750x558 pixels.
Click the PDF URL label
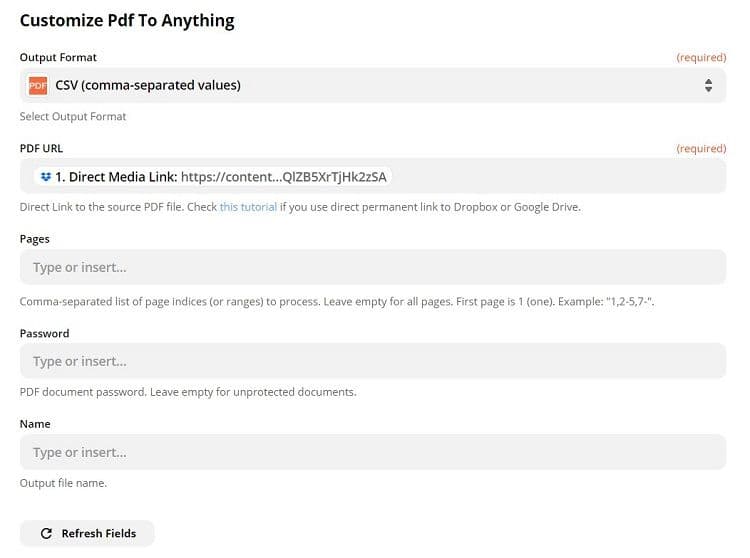pyautogui.click(x=41, y=148)
